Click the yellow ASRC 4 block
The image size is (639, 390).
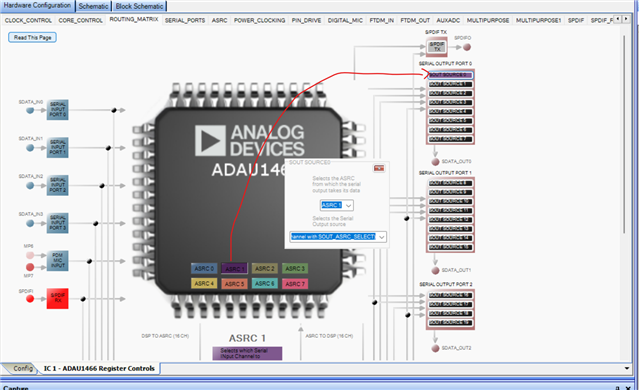click(x=204, y=284)
